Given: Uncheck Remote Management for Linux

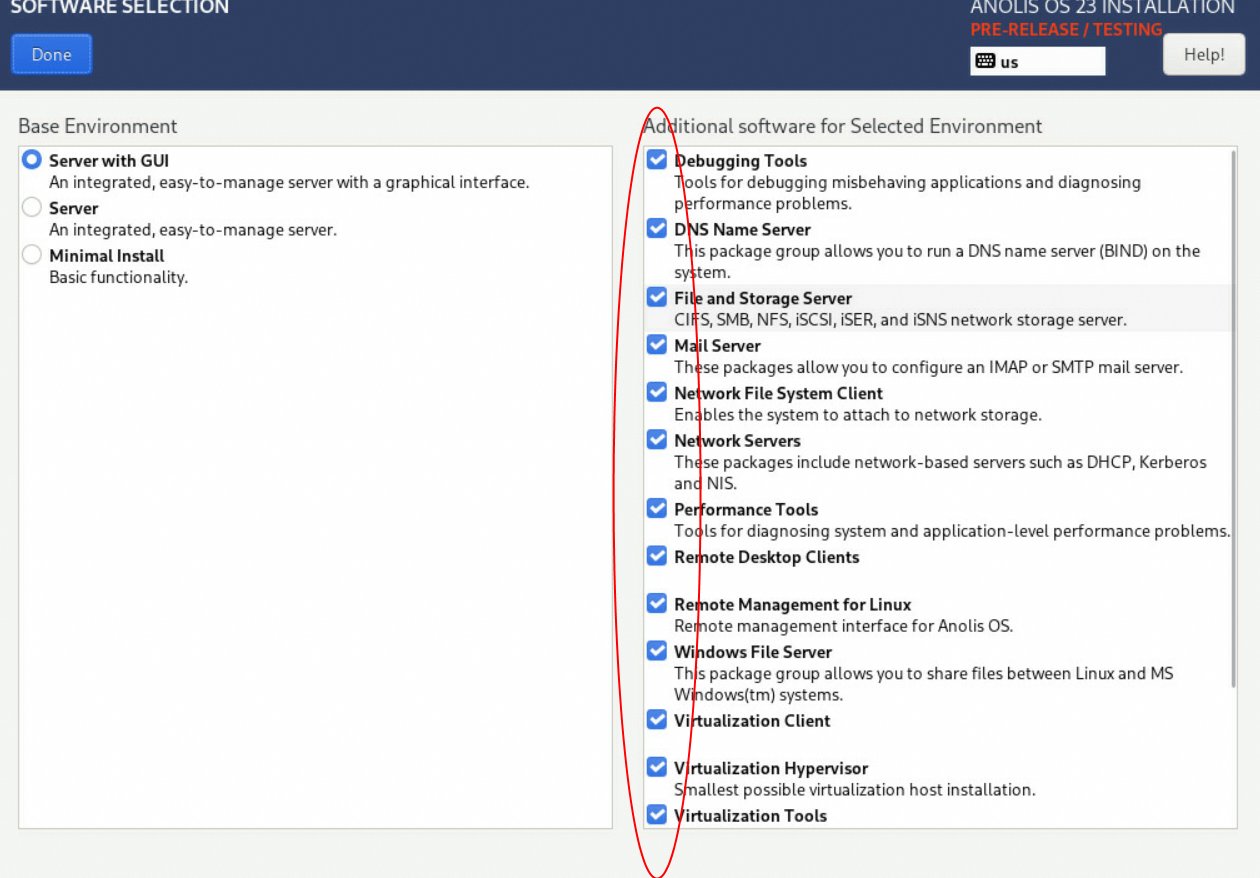Looking at the screenshot, I should point(657,604).
